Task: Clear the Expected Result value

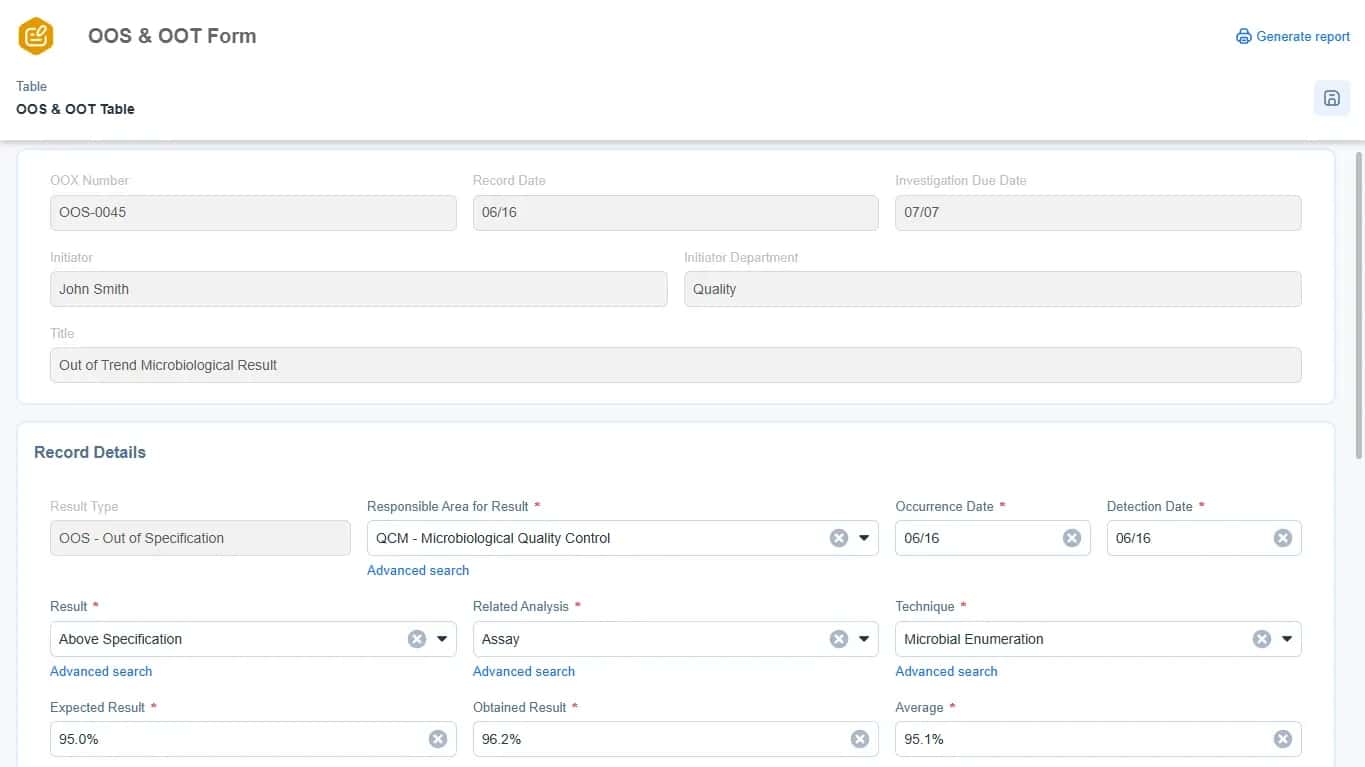Action: point(437,739)
